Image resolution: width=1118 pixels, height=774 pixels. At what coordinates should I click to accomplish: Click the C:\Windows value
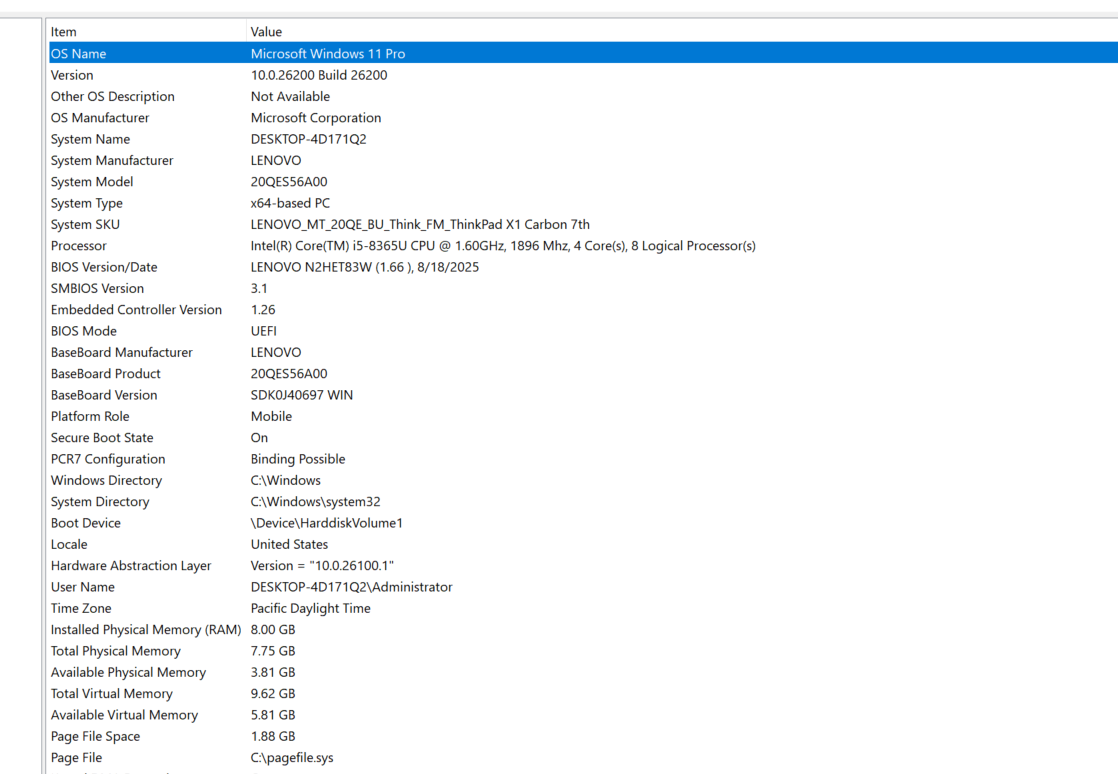[285, 481]
